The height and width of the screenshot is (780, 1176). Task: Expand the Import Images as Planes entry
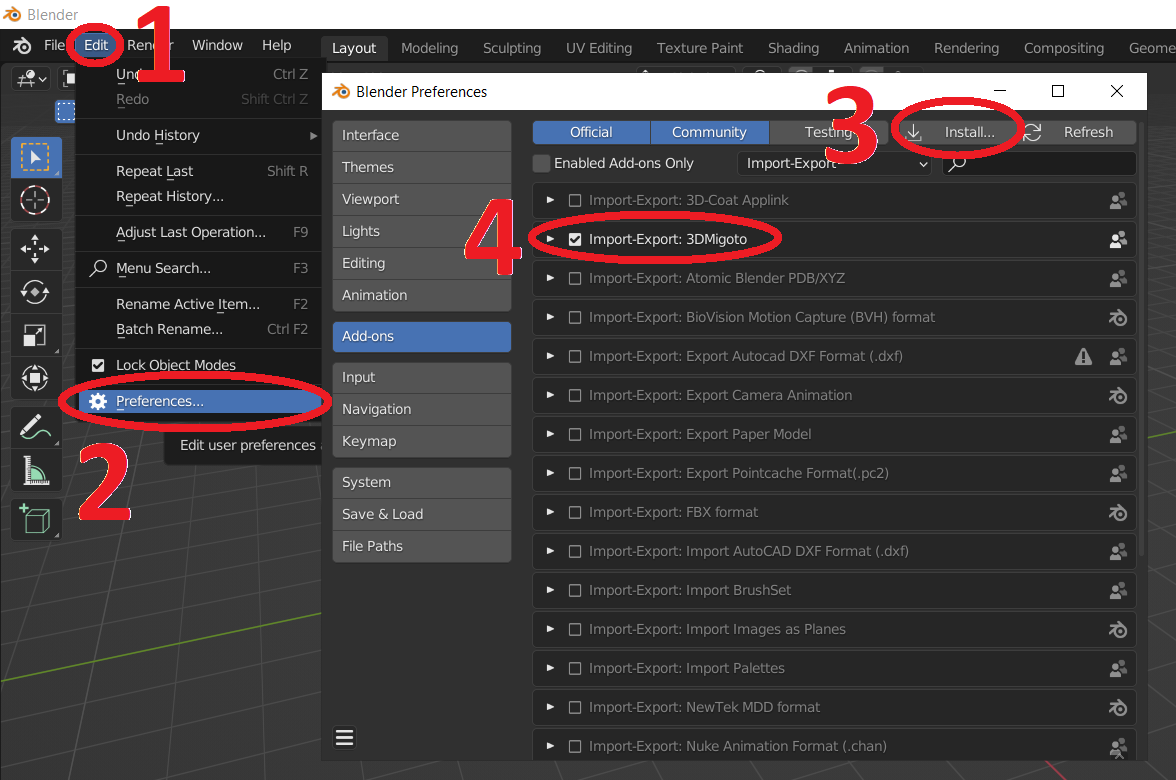[550, 629]
